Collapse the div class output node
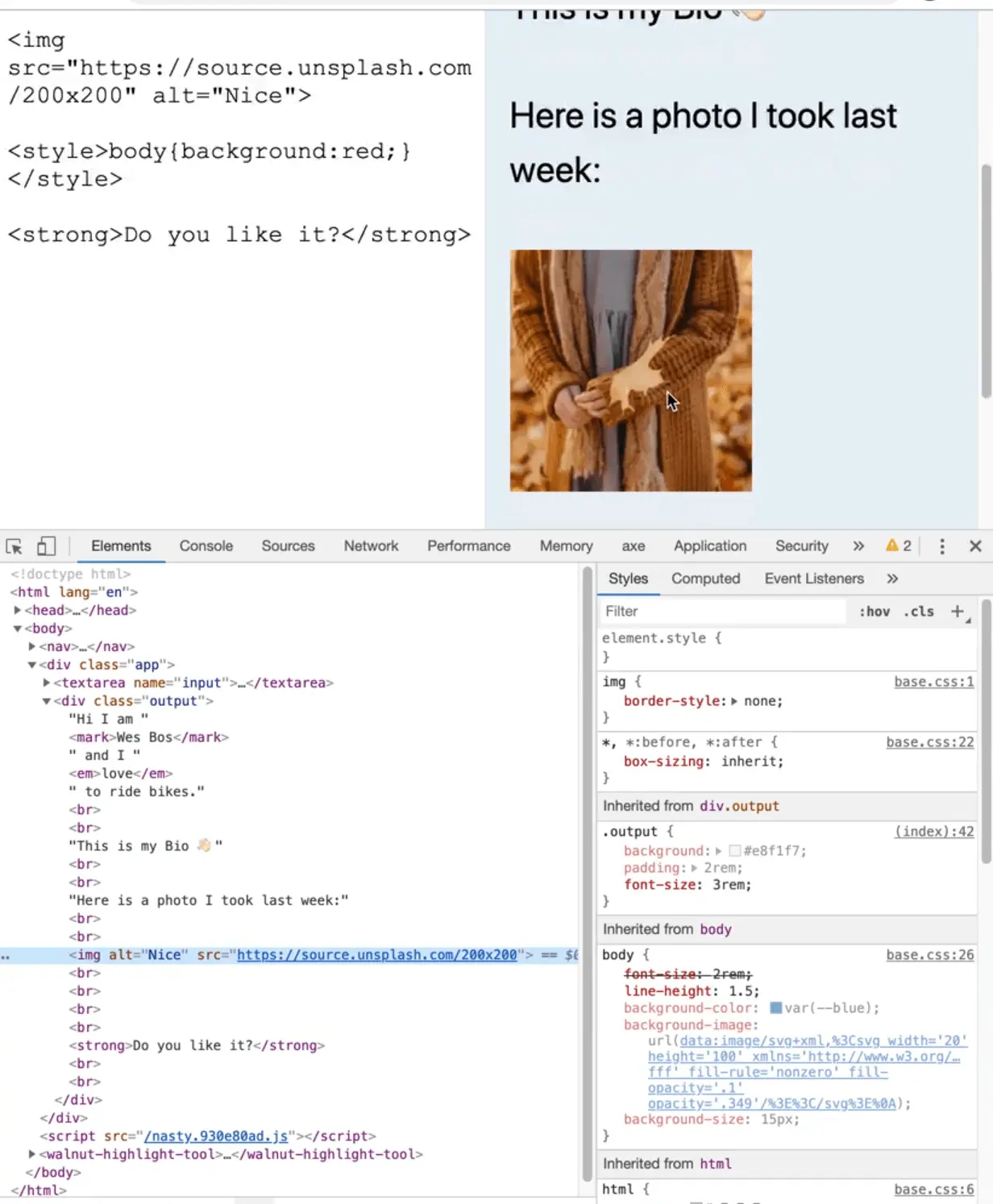Screen dimensions: 993x1204 click(47, 701)
